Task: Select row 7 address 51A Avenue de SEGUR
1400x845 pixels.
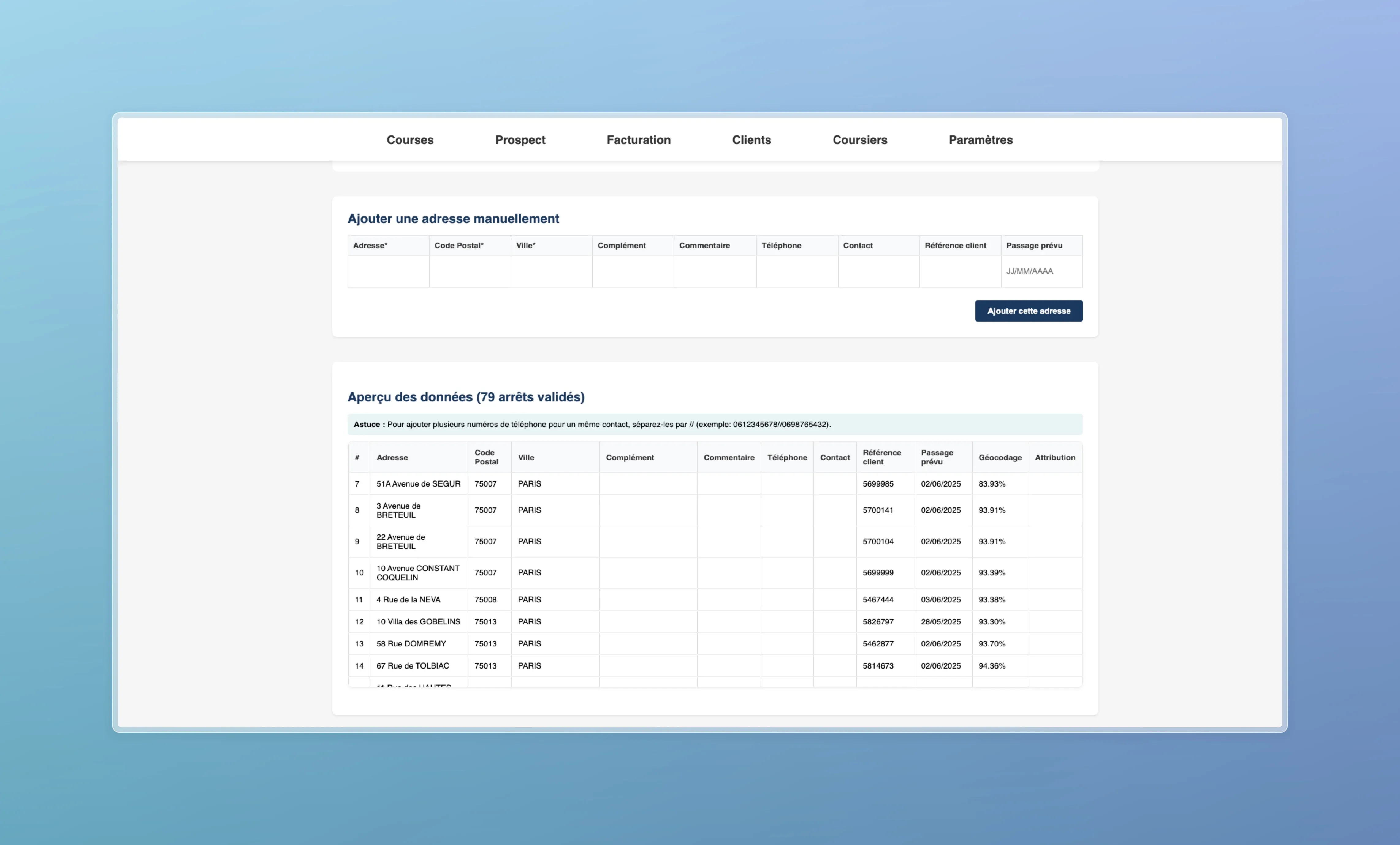Action: point(418,484)
